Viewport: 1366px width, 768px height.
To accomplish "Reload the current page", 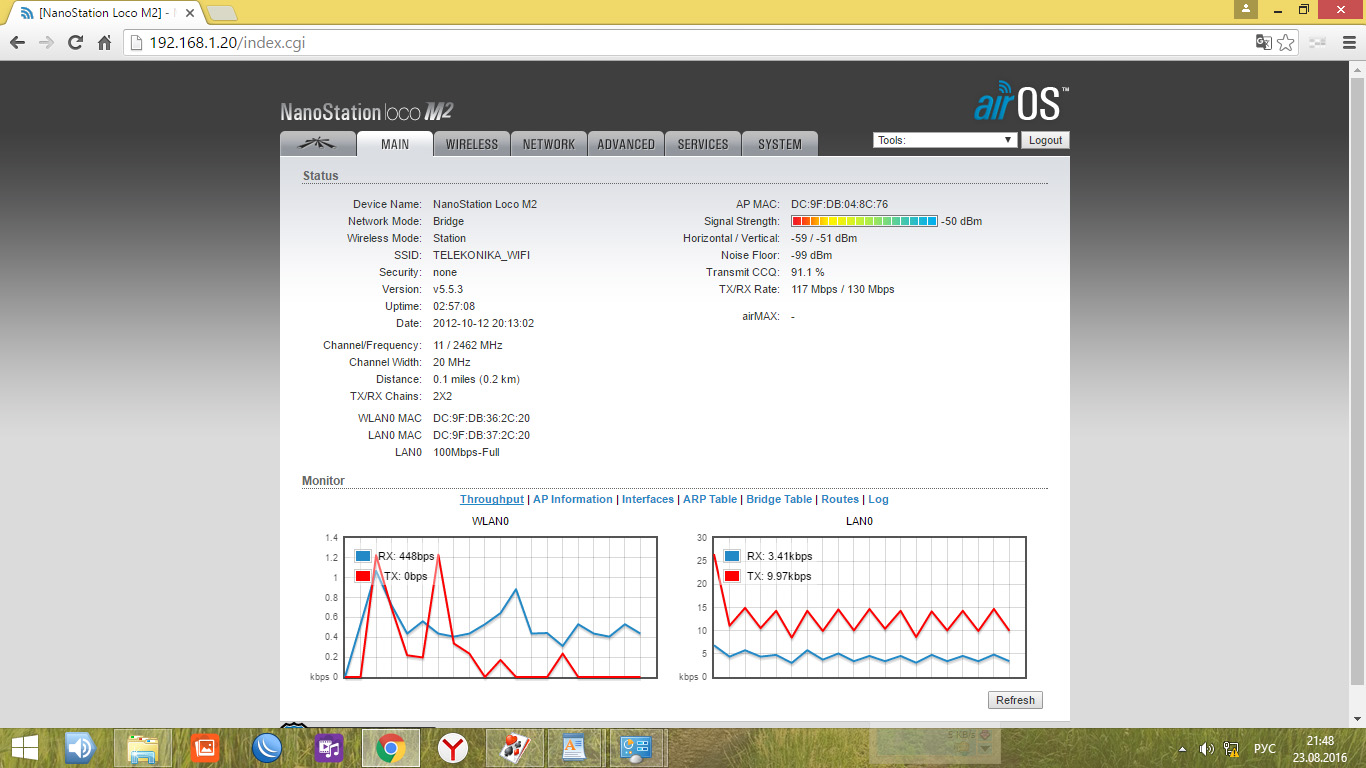I will click(x=74, y=42).
